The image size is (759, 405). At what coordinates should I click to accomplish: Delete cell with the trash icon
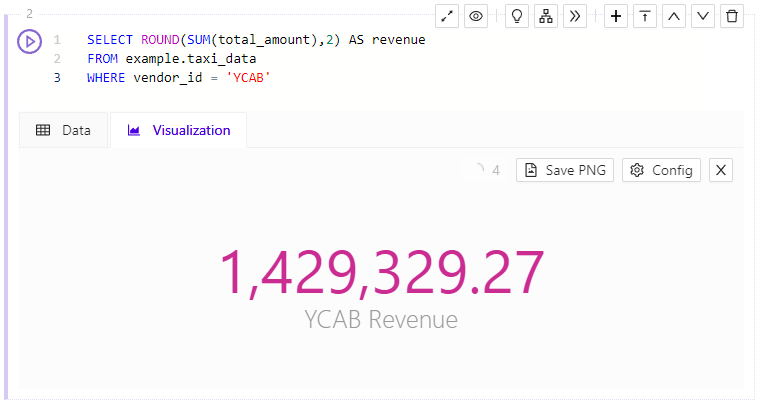732,16
